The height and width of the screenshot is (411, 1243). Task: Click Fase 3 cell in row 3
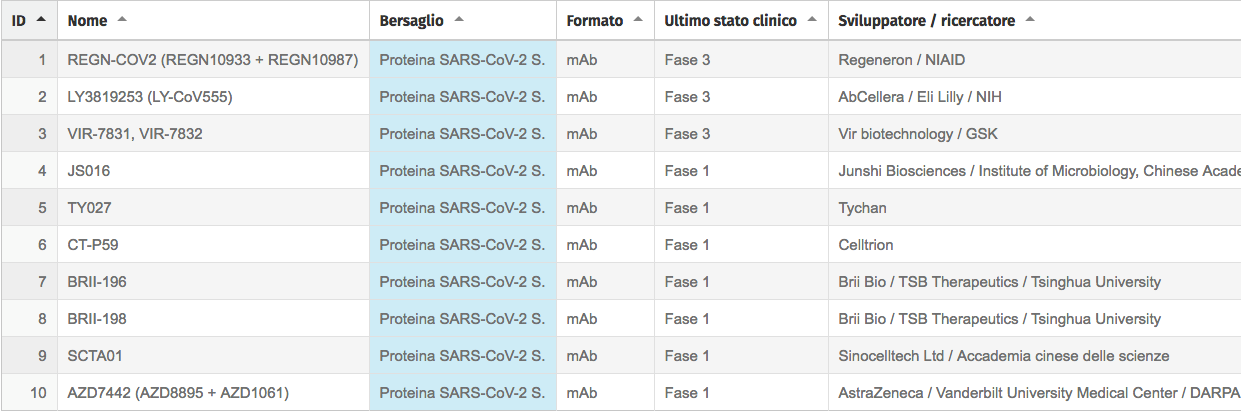point(688,134)
